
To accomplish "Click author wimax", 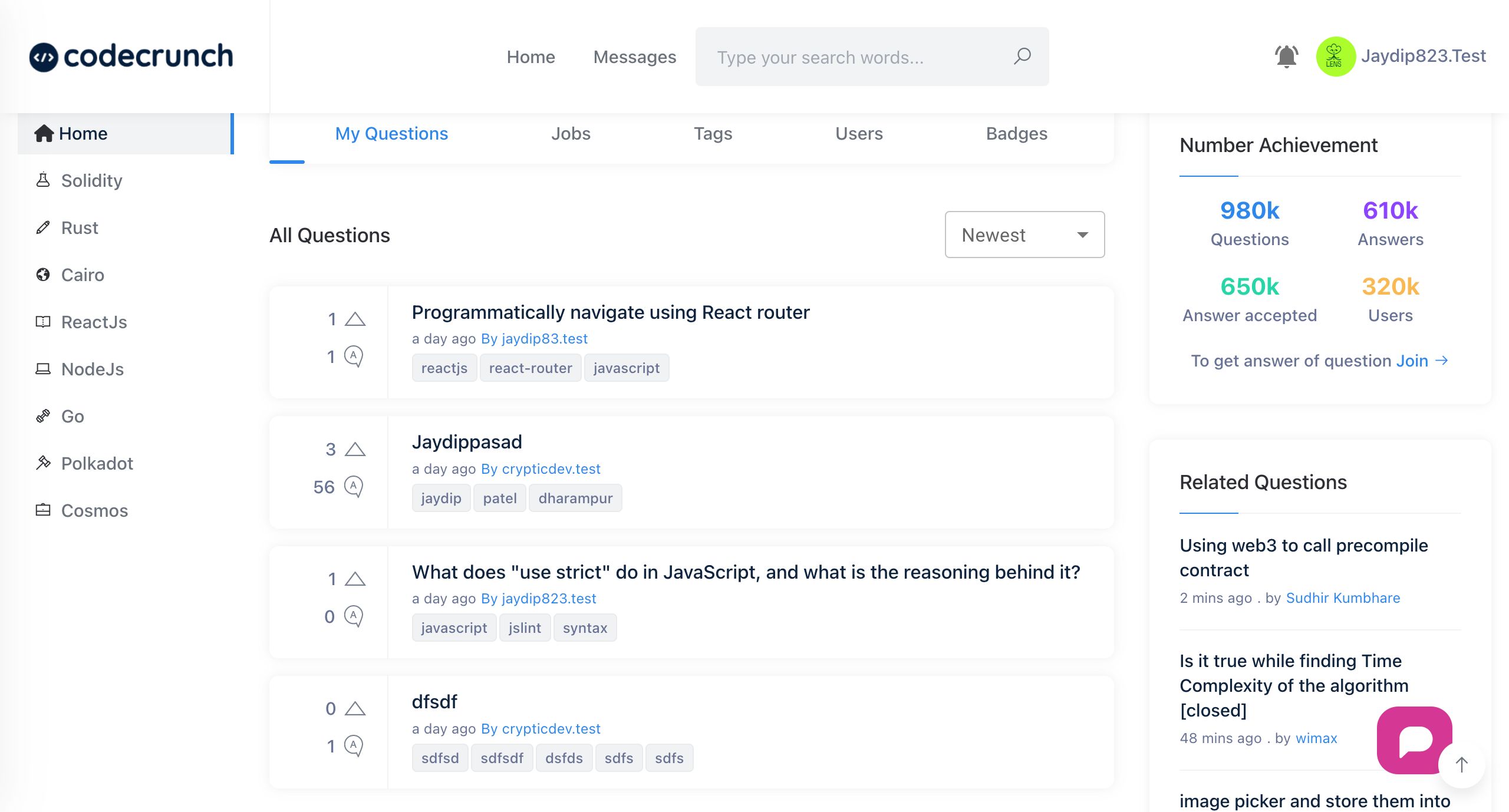I will point(1316,738).
